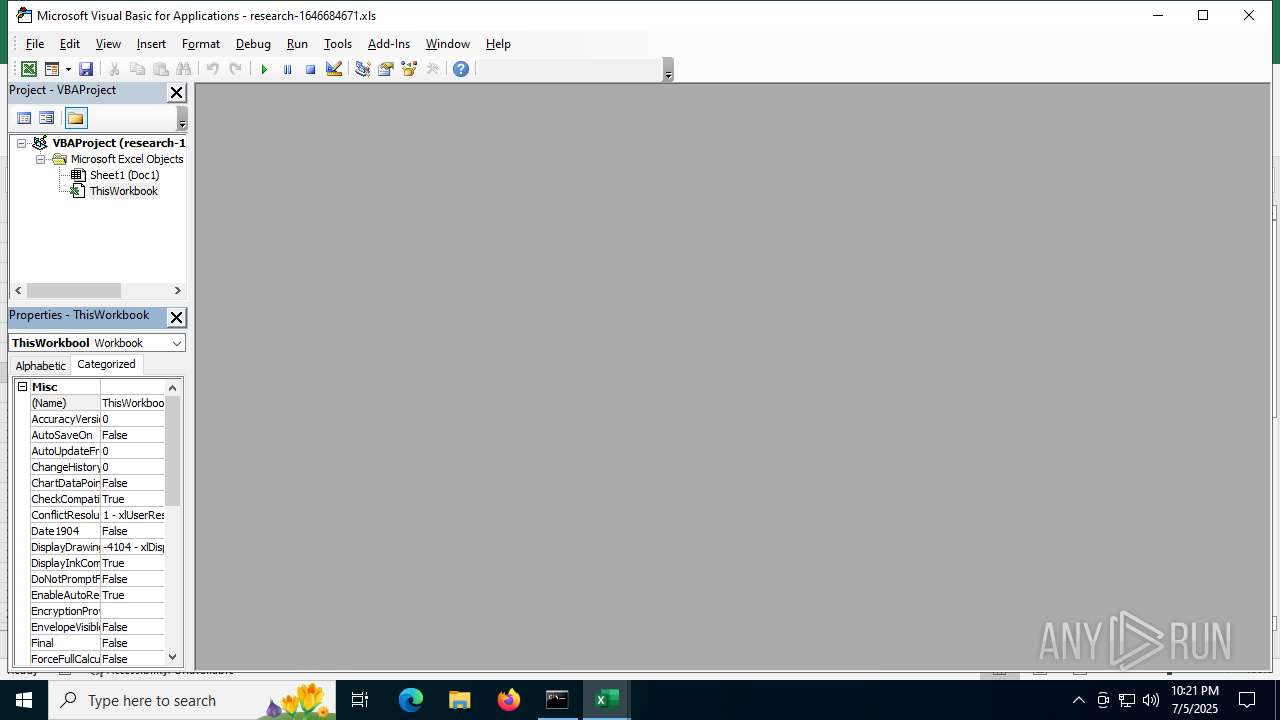
Task: Select the ConflictResolution property value
Action: coord(132,515)
